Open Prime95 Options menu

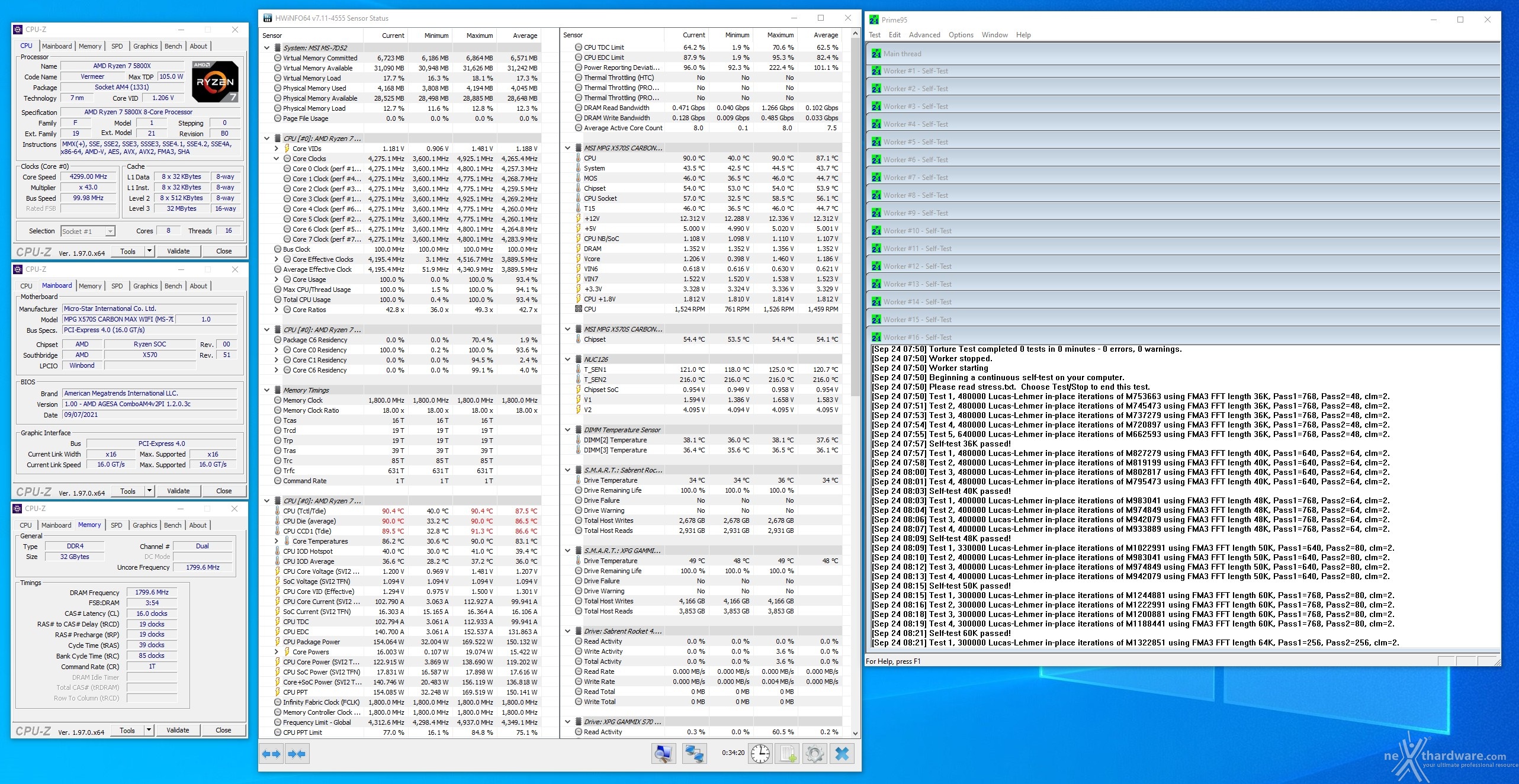click(961, 35)
